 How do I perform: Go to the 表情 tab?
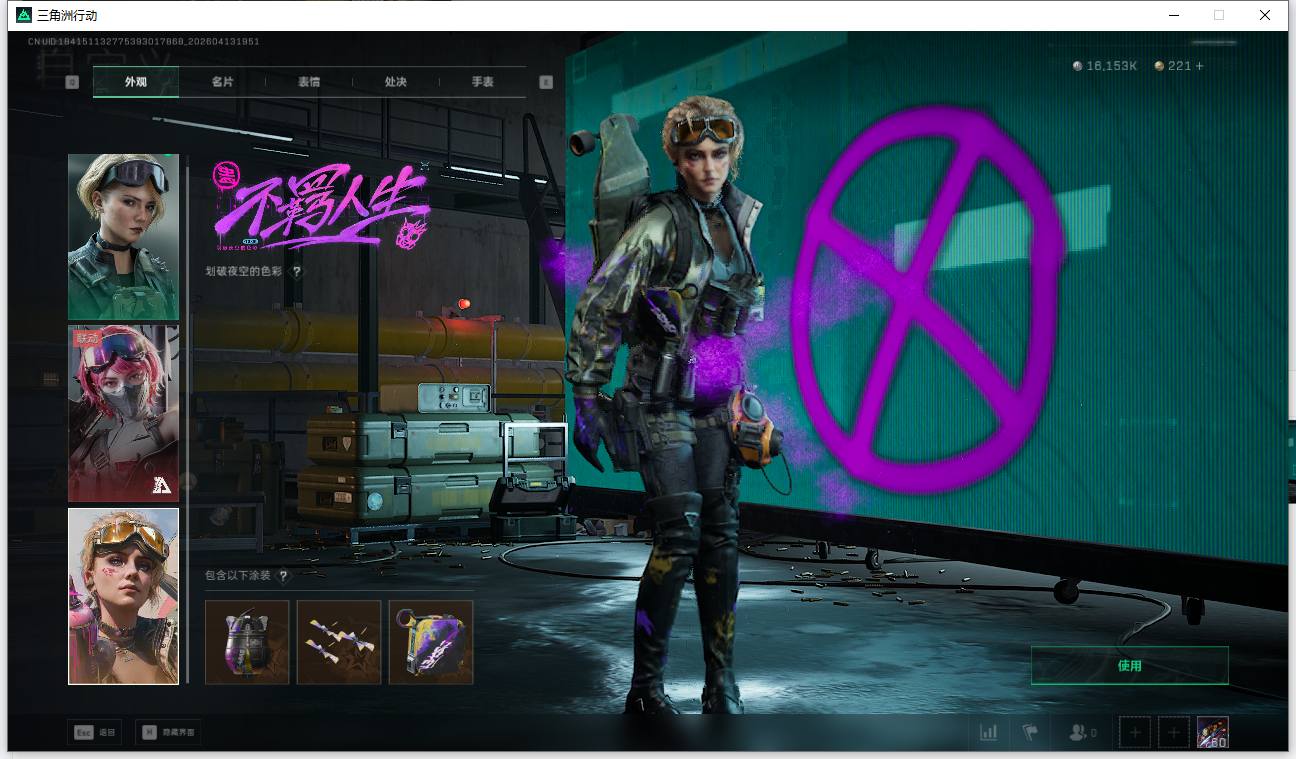tap(309, 82)
